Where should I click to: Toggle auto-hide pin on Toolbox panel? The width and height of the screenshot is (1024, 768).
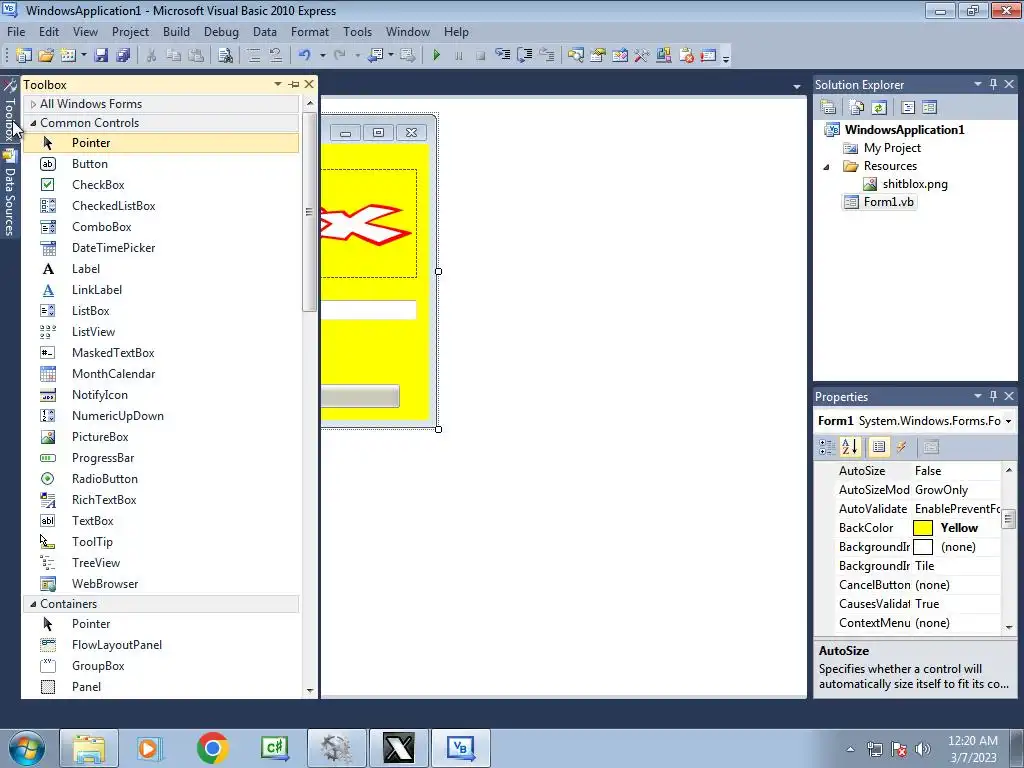294,84
